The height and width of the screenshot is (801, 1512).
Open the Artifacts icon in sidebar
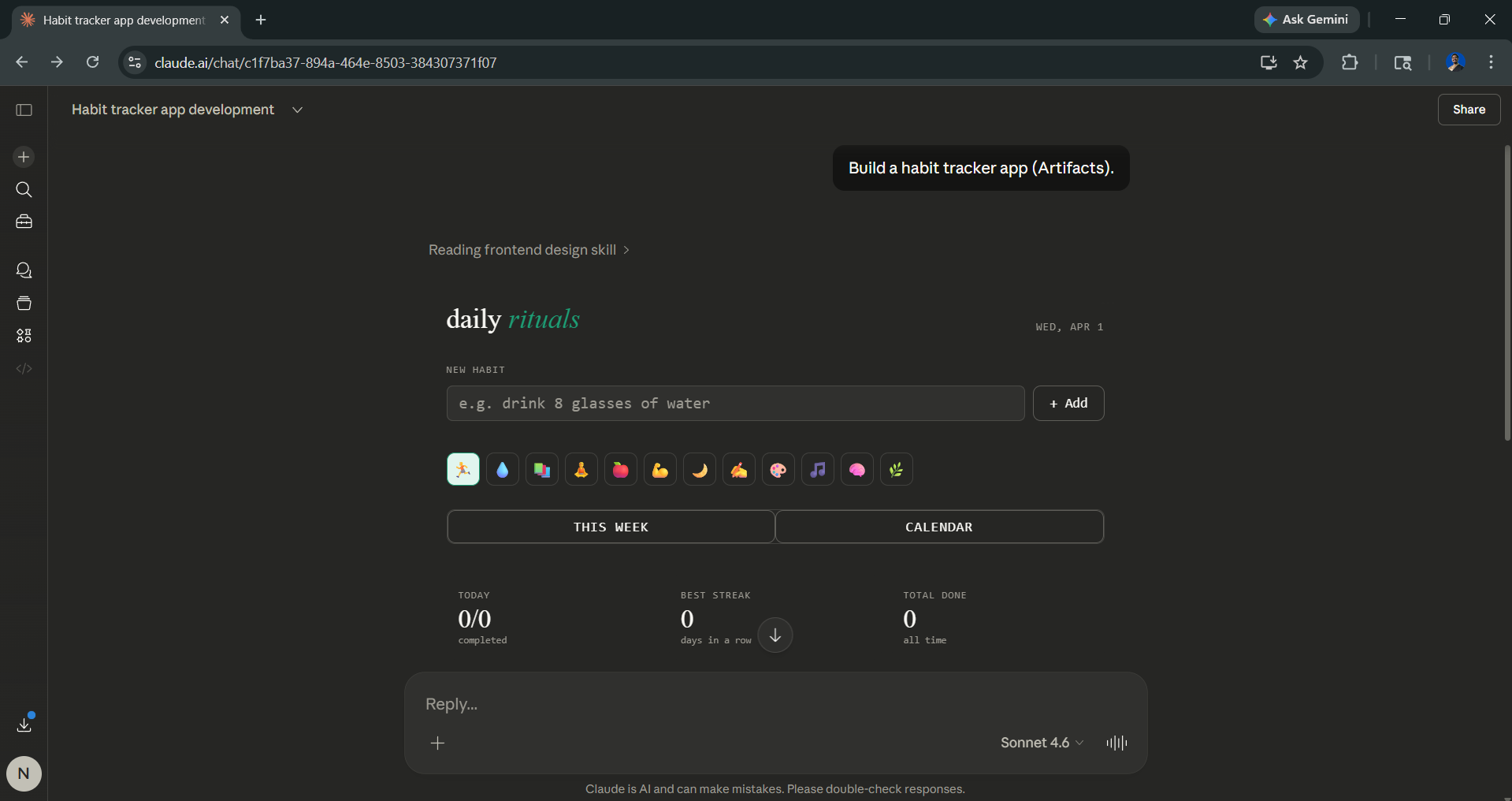(x=24, y=336)
